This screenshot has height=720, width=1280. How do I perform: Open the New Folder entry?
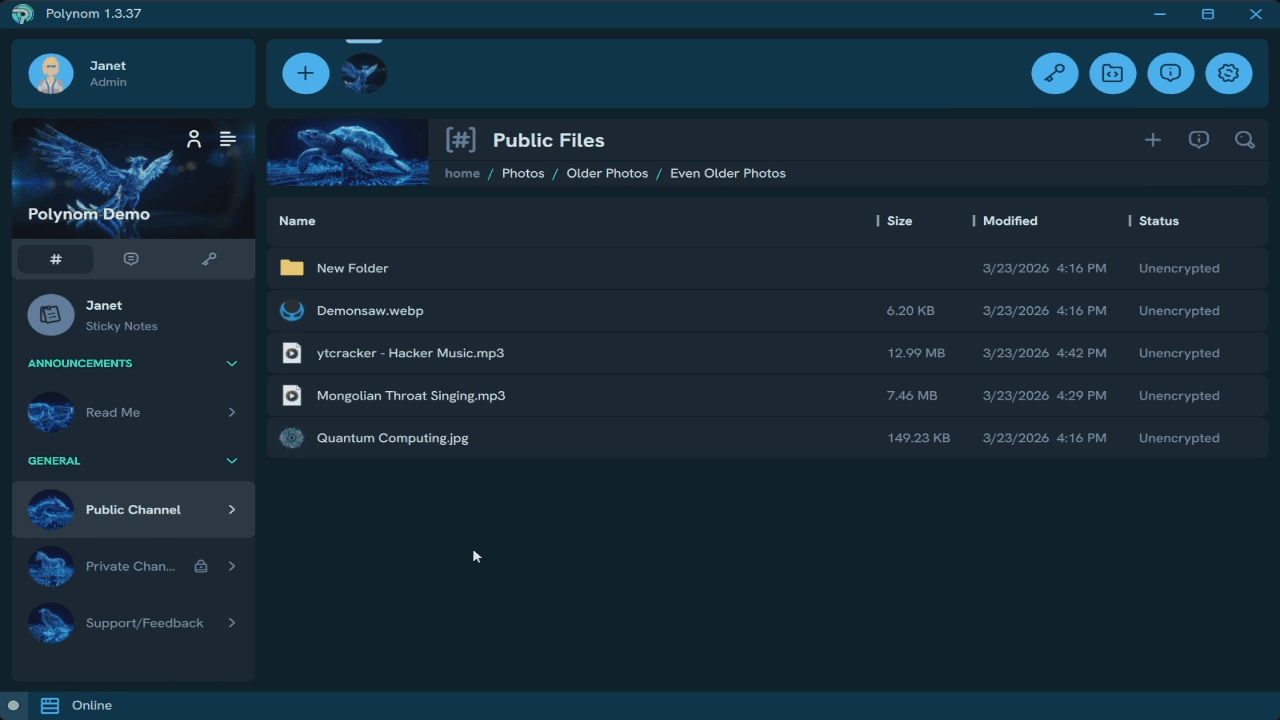352,268
